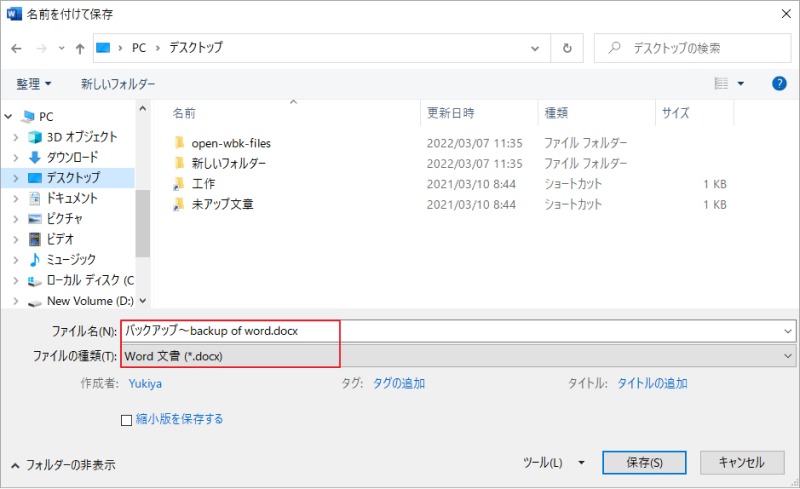Expand the ドキュメント tree node

pos(16,199)
